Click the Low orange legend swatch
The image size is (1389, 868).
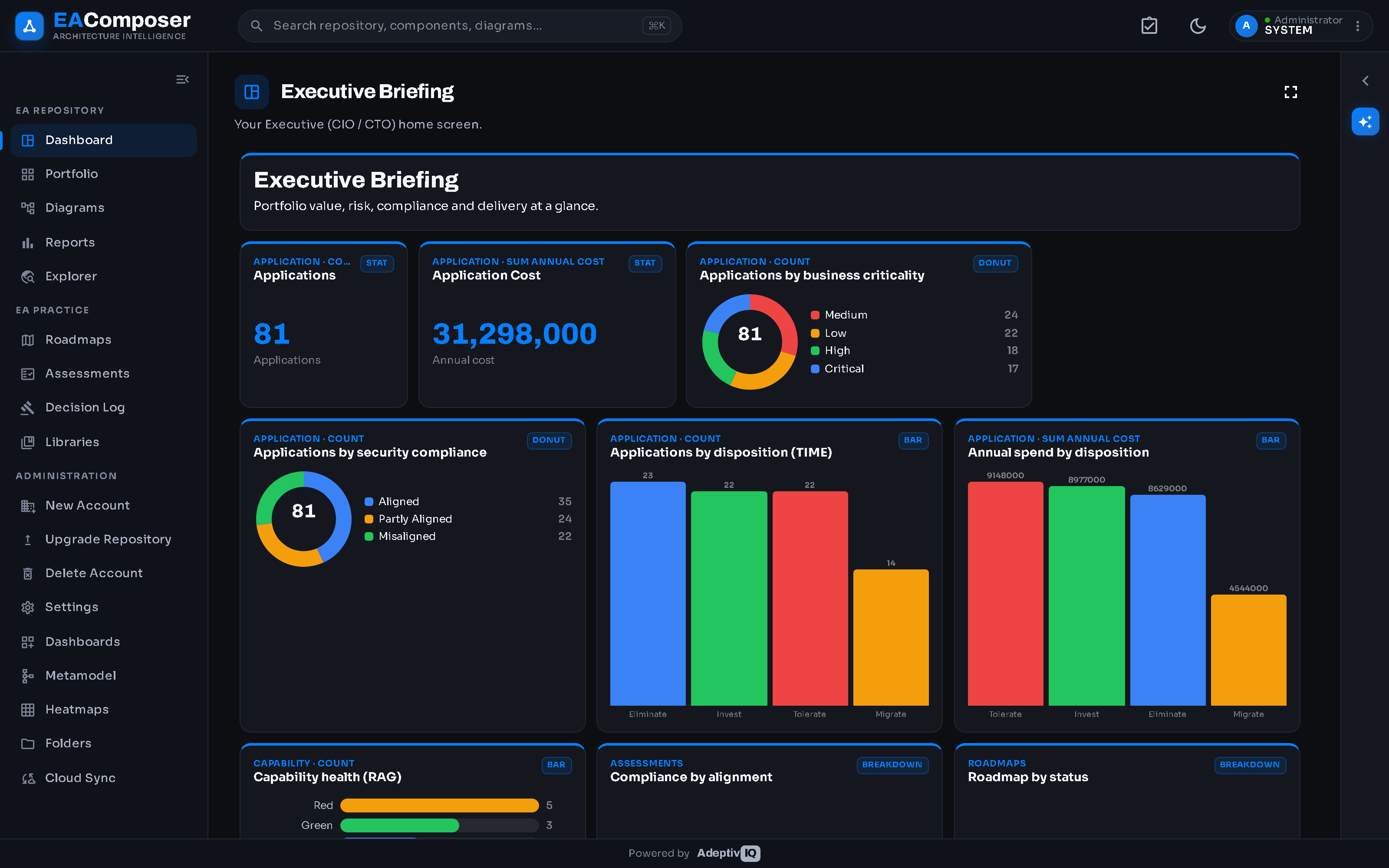[814, 334]
